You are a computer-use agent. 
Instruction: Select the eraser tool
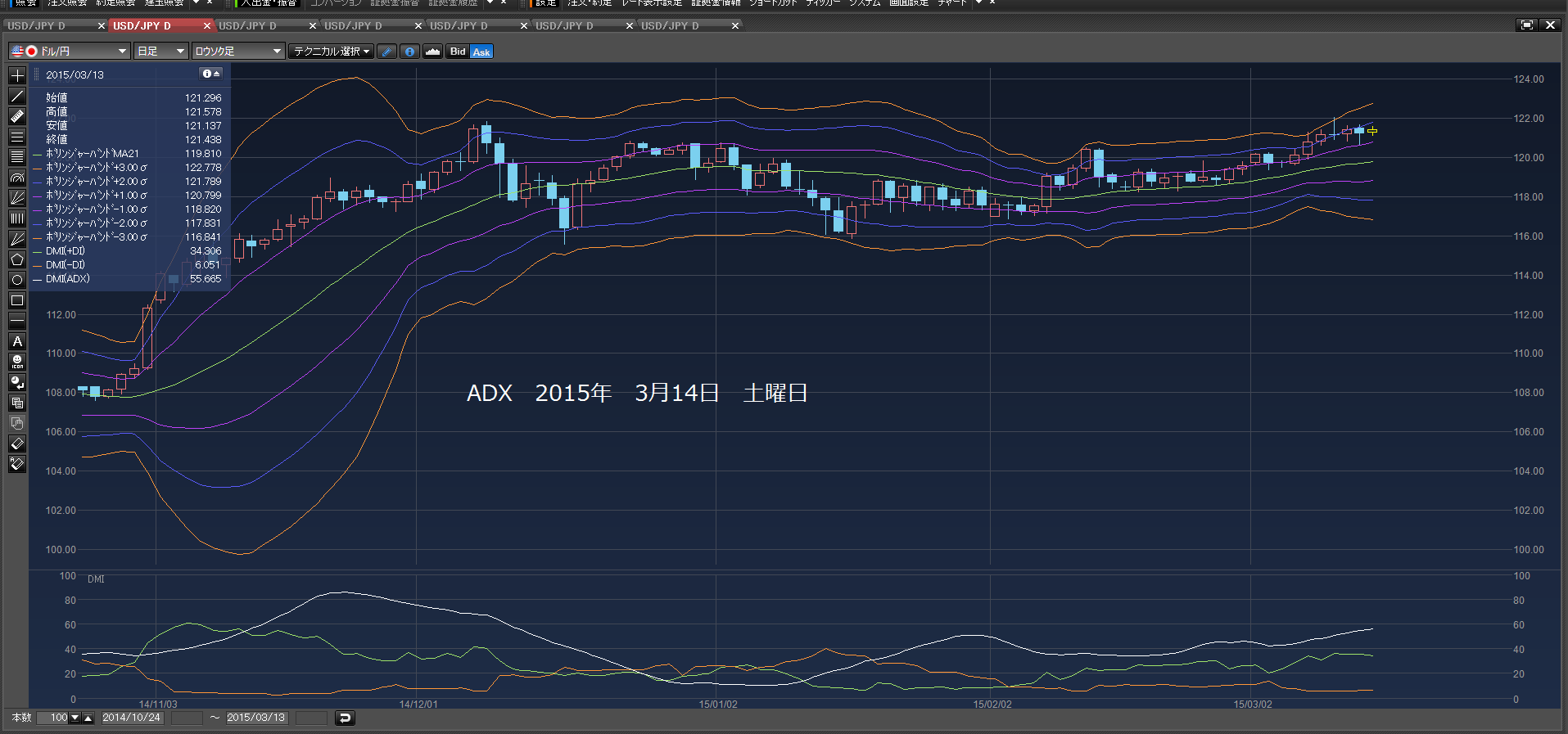click(x=16, y=444)
